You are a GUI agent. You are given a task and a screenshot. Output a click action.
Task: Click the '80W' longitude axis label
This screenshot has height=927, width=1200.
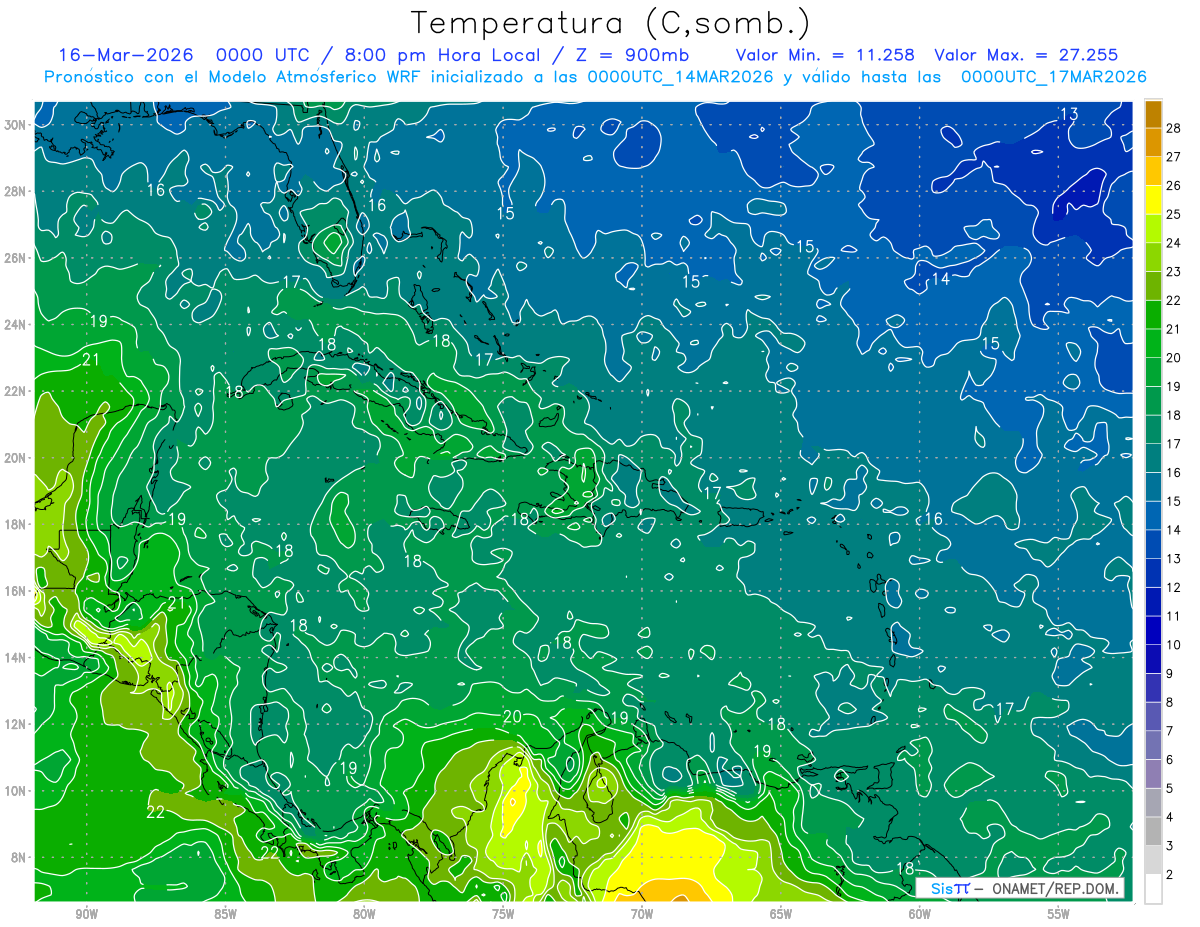364,914
